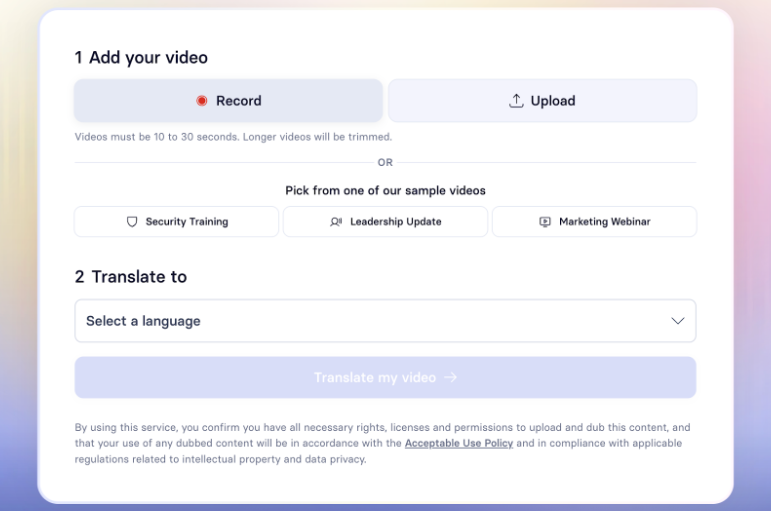Click the right arrow icon in Translate button
Viewport: 771px width, 511px height.
coord(451,378)
